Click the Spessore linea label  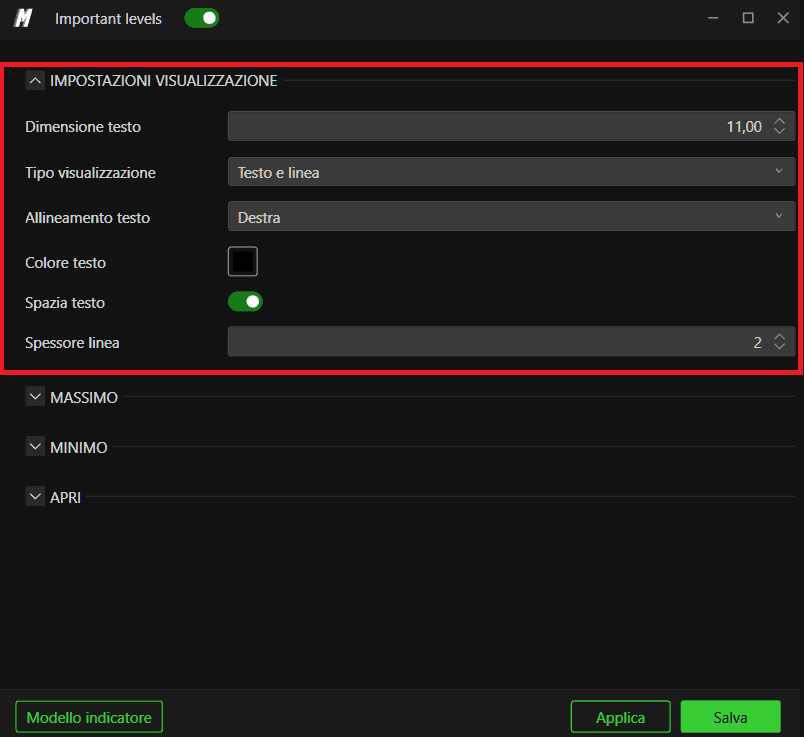click(x=72, y=343)
